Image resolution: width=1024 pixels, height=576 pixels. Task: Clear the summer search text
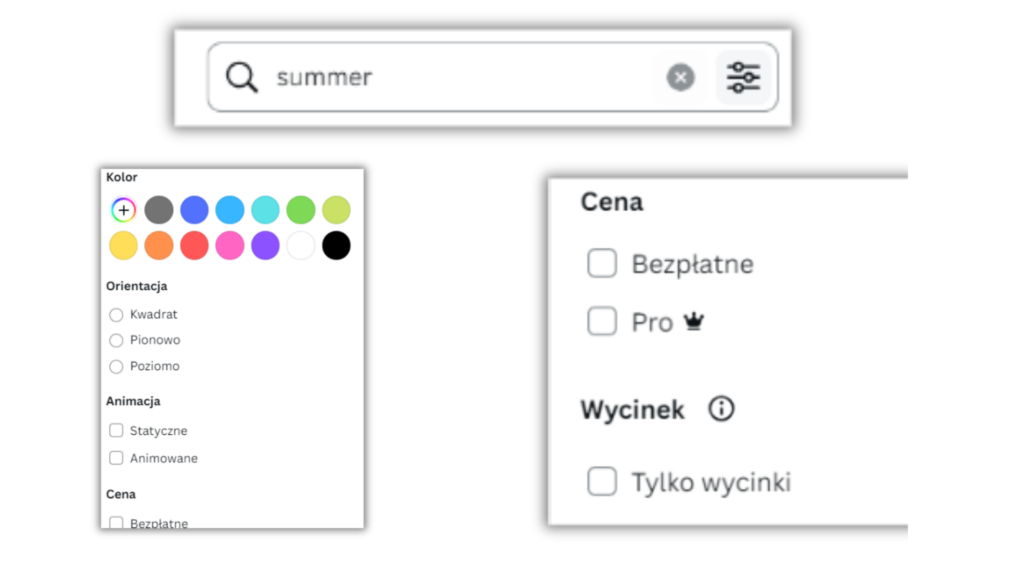pyautogui.click(x=680, y=77)
